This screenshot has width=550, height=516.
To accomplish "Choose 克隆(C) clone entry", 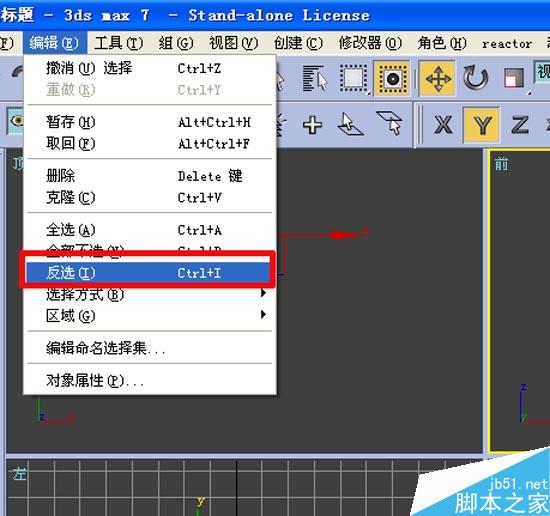I will (x=150, y=197).
